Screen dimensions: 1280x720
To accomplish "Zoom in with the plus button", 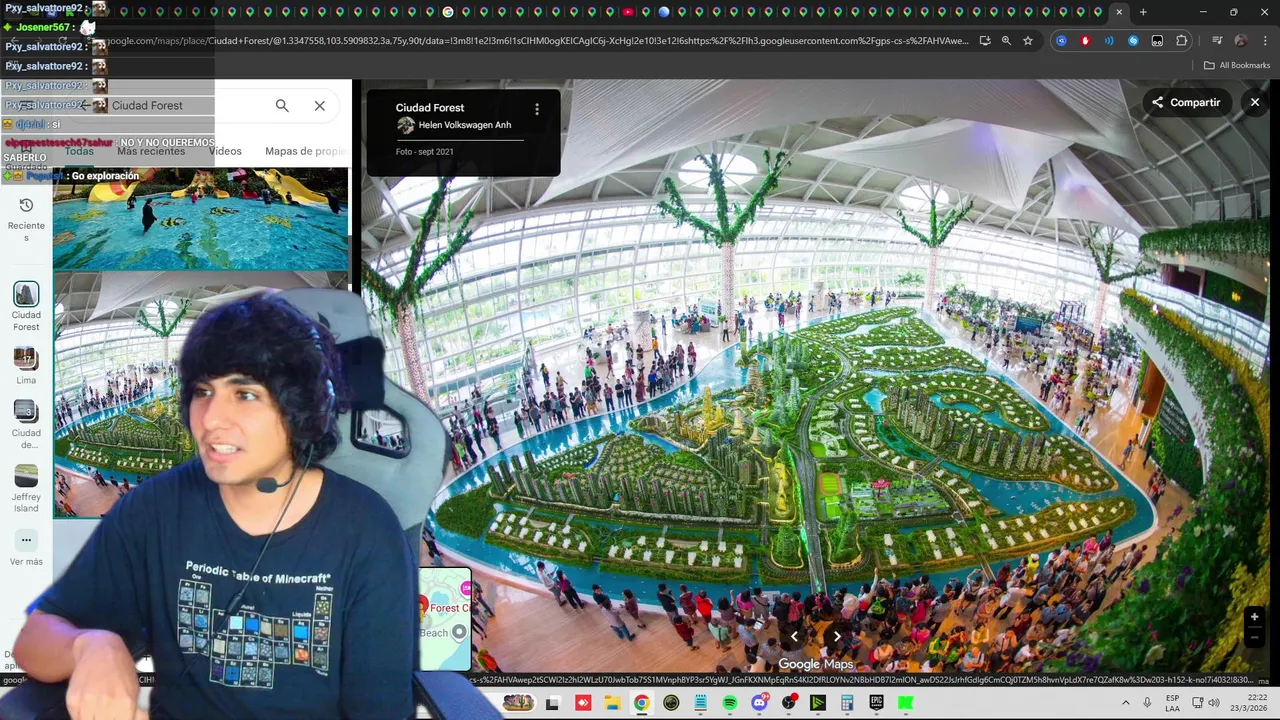I will [1254, 617].
